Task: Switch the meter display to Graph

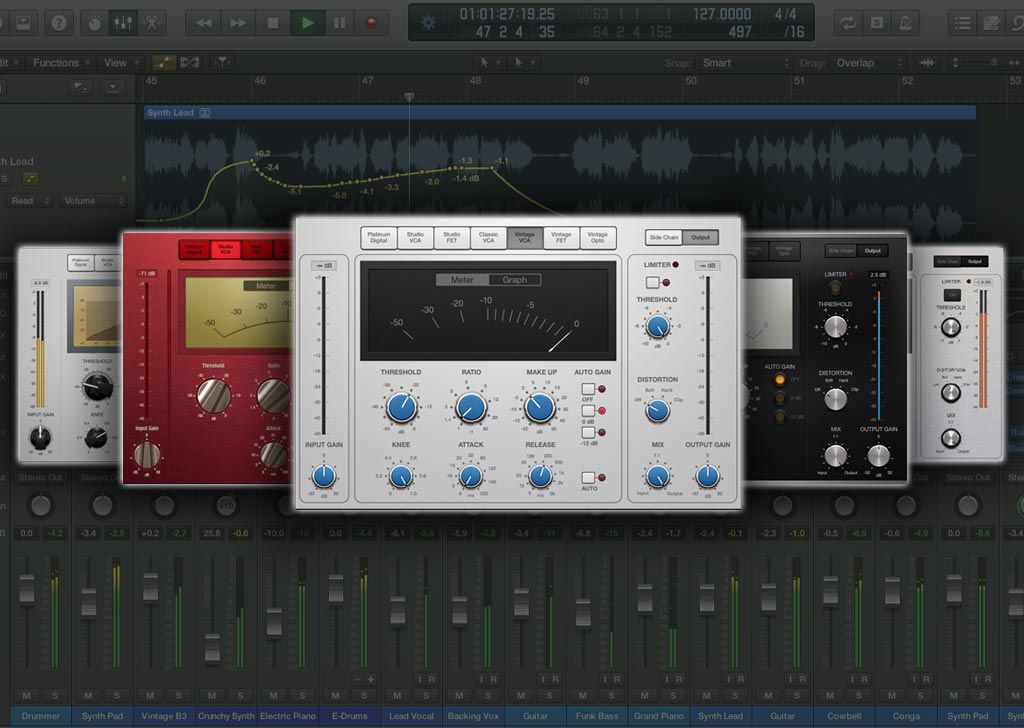Action: tap(515, 280)
